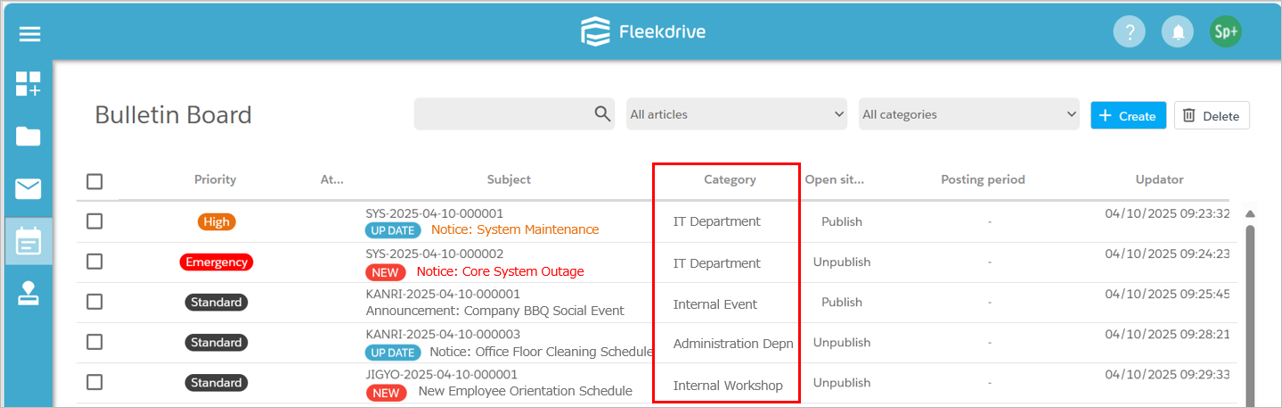The image size is (1282, 408).
Task: Open the stamp approval sidebar icon
Action: (28, 293)
